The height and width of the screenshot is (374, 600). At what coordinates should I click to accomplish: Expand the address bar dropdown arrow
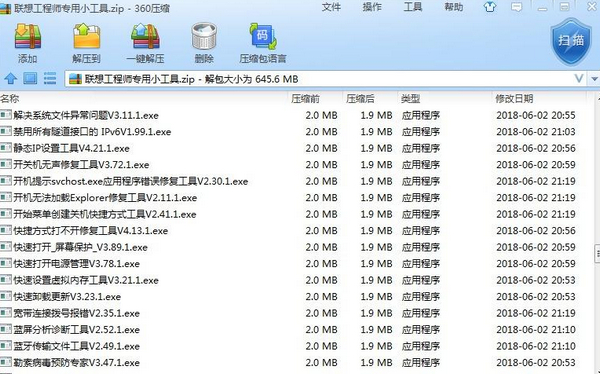[579, 79]
